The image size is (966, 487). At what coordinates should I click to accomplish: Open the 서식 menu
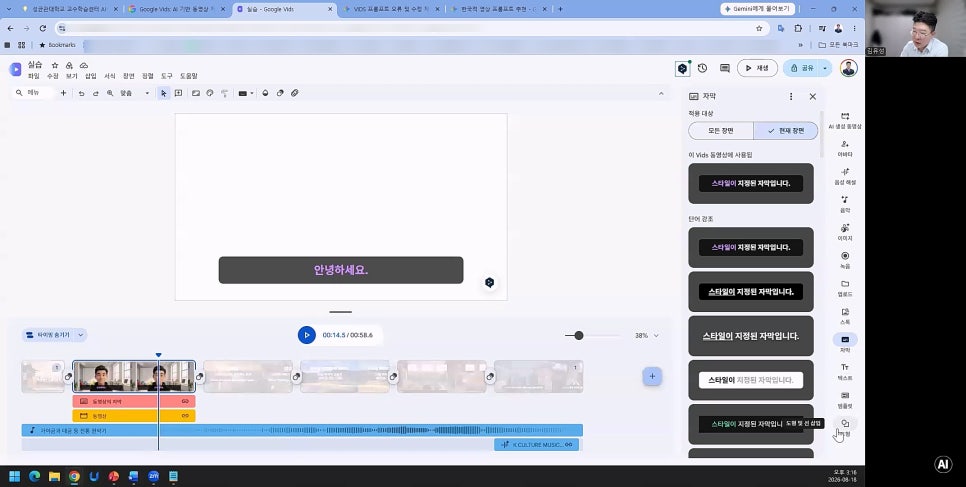click(110, 76)
